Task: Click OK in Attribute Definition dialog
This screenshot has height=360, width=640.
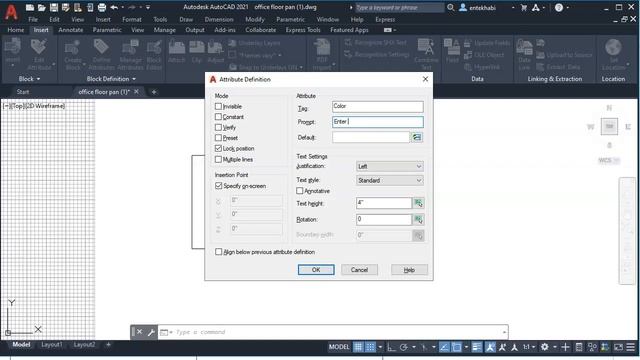Action: click(316, 270)
